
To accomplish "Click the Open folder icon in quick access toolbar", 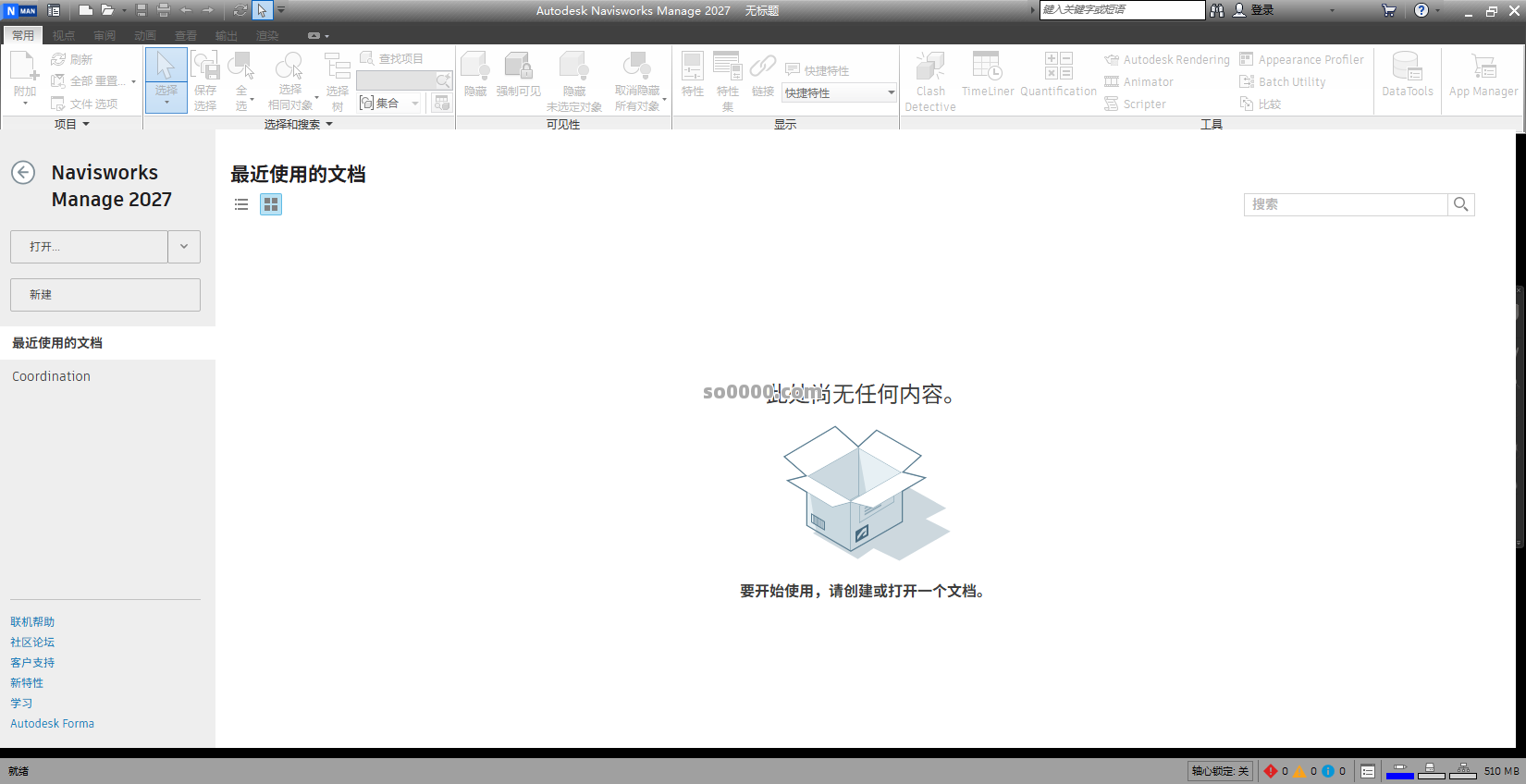I will [x=107, y=10].
